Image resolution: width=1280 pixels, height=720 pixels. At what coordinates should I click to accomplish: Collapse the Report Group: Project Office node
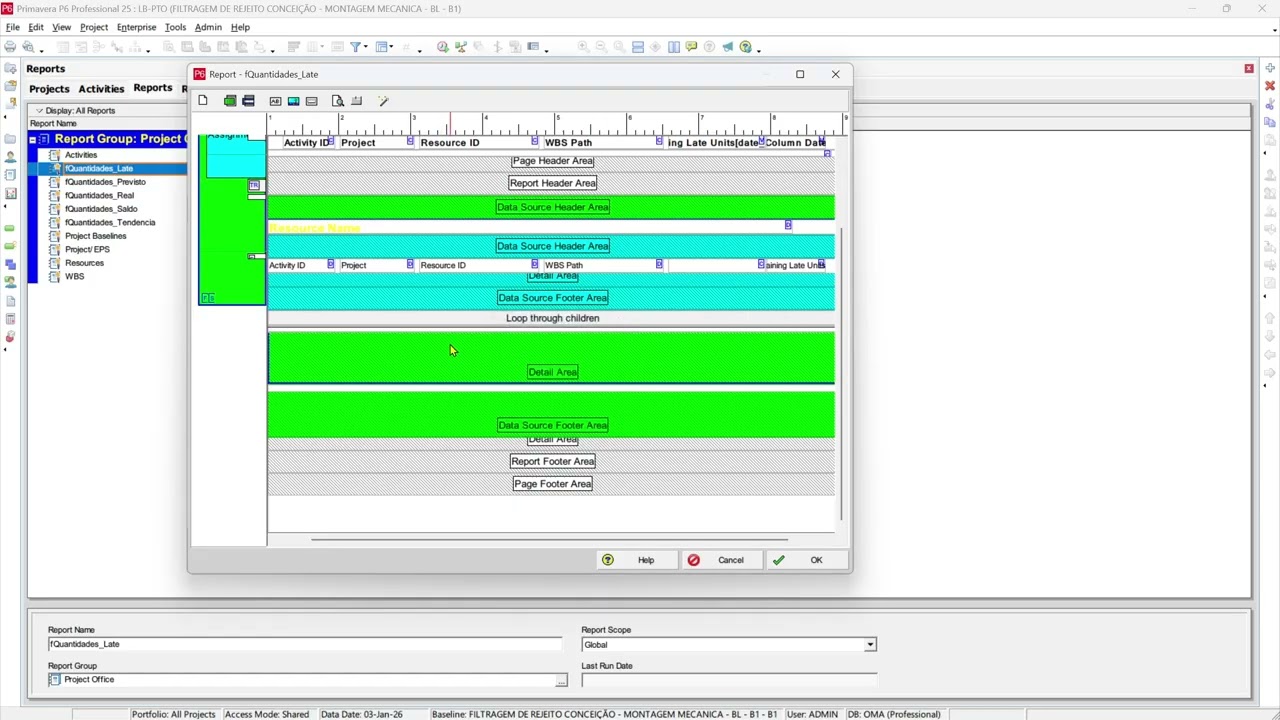tap(32, 139)
